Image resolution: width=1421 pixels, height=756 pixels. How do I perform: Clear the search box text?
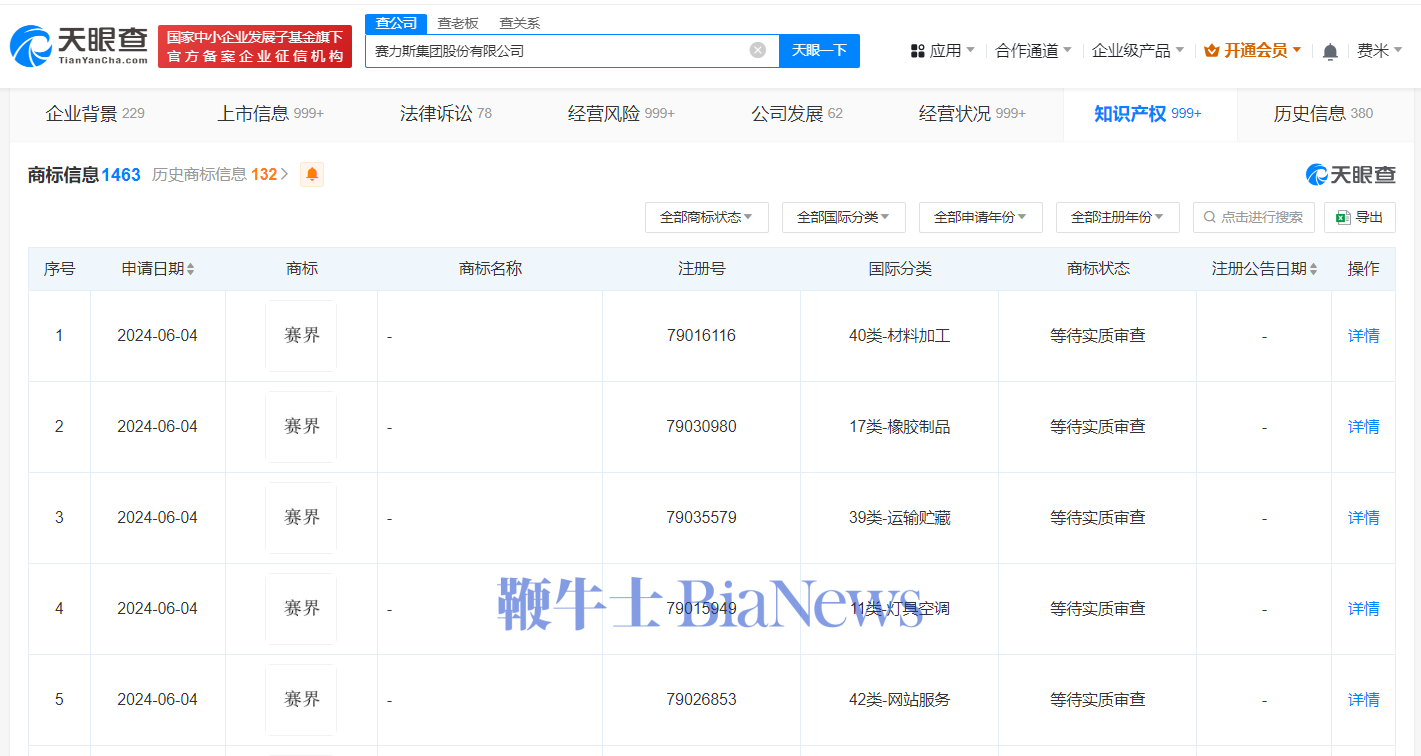point(758,50)
